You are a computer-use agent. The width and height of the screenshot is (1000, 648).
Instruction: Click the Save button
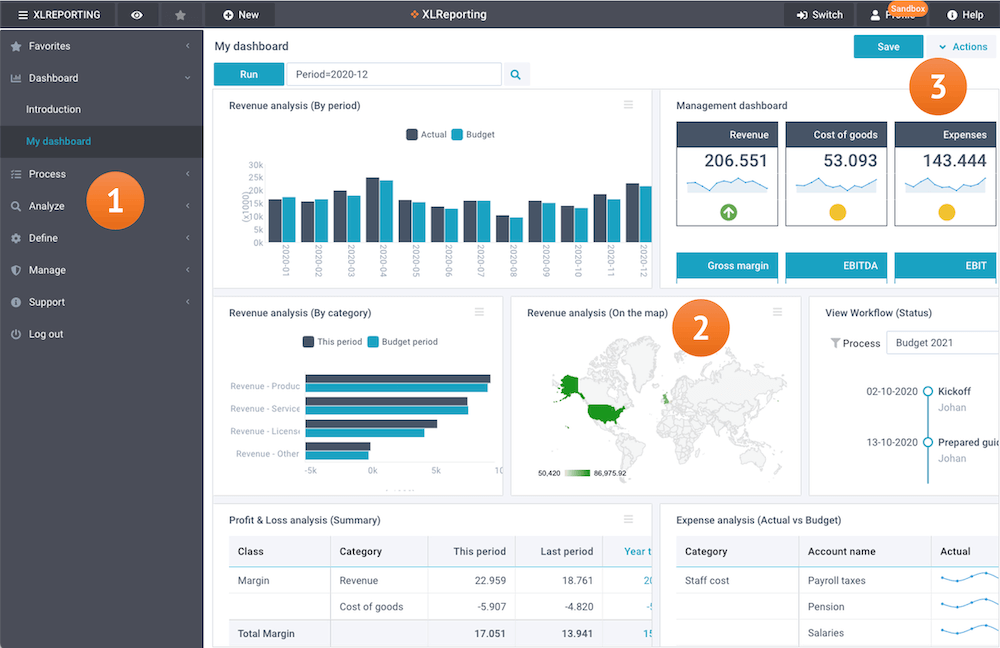pos(888,47)
